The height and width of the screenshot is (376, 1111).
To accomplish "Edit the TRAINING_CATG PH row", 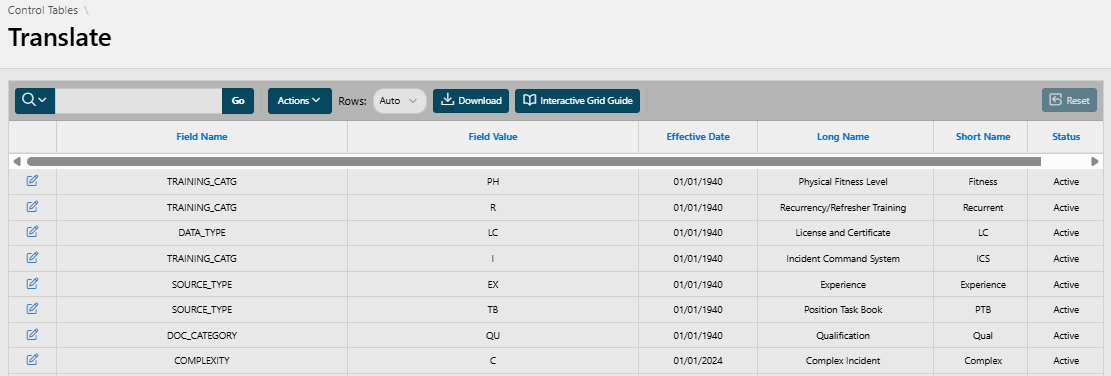I will (32, 181).
